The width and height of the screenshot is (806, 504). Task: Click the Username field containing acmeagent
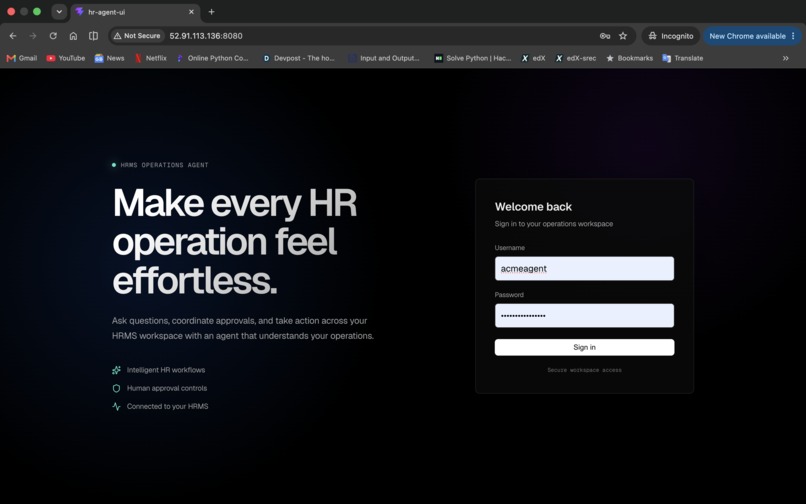tap(584, 268)
